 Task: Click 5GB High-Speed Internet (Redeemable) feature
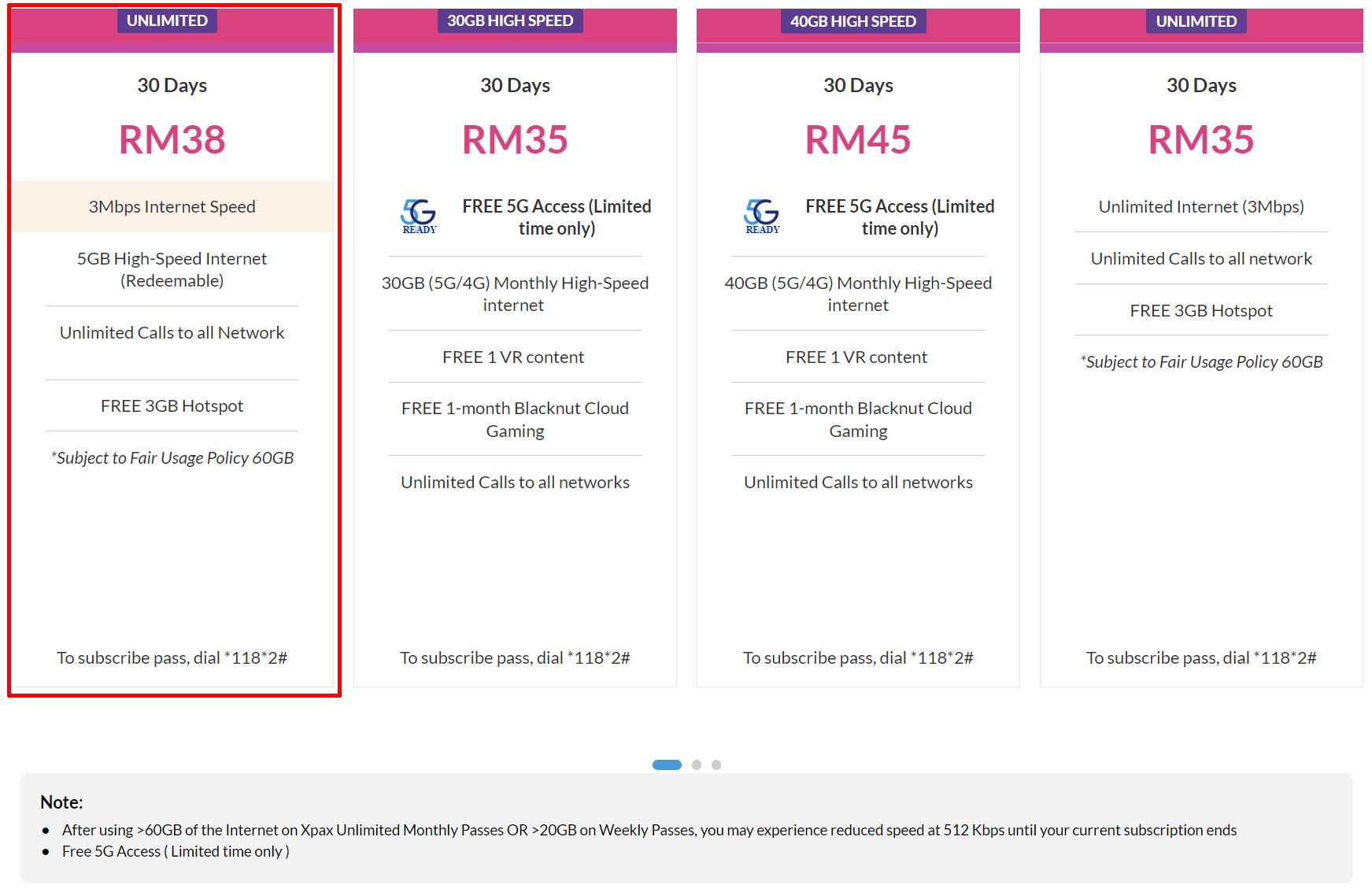pos(172,269)
